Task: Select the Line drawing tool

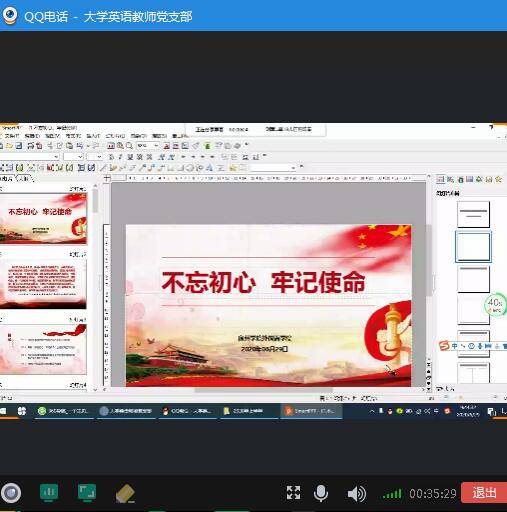Action: (104, 168)
